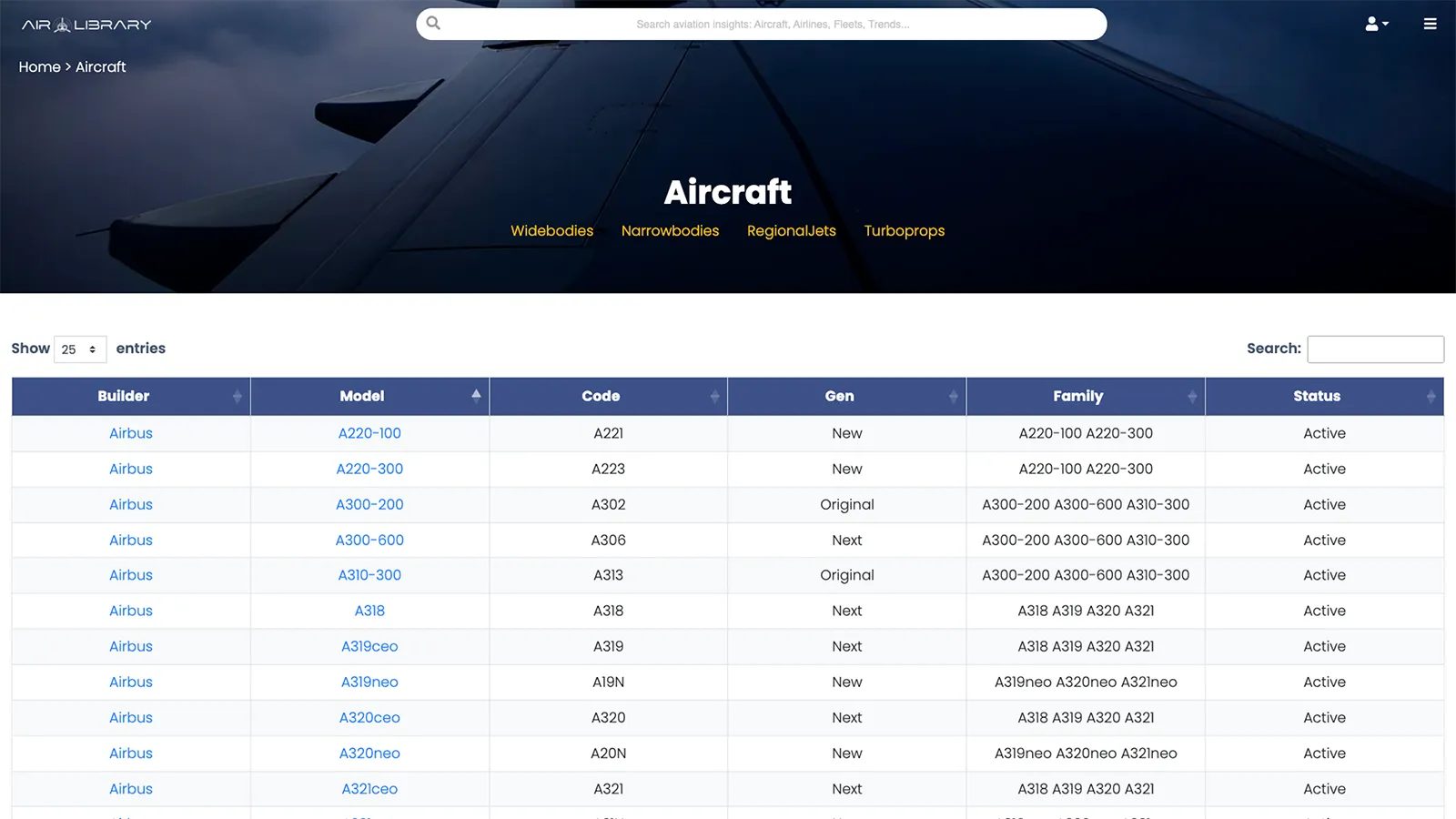Screen dimensions: 1456x819
Task: Open the hamburger menu icon
Action: (1430, 25)
